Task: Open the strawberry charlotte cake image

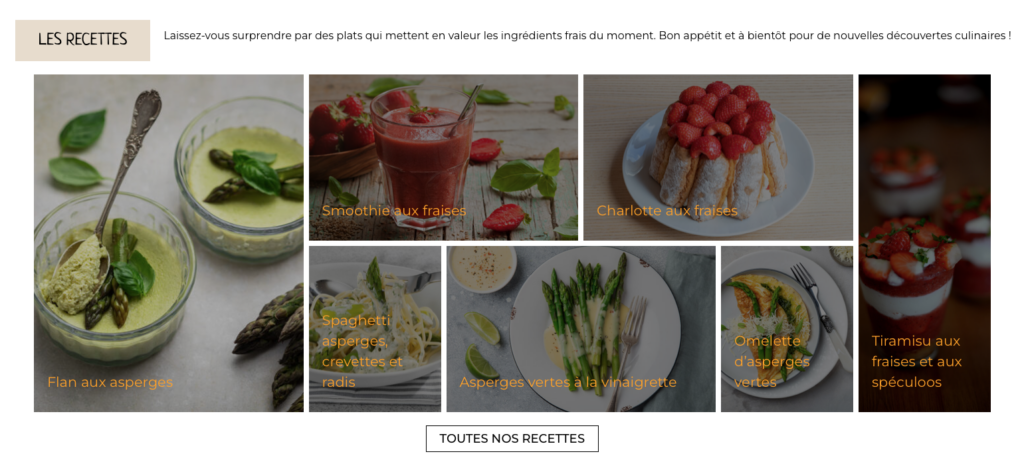Action: pyautogui.click(x=718, y=157)
